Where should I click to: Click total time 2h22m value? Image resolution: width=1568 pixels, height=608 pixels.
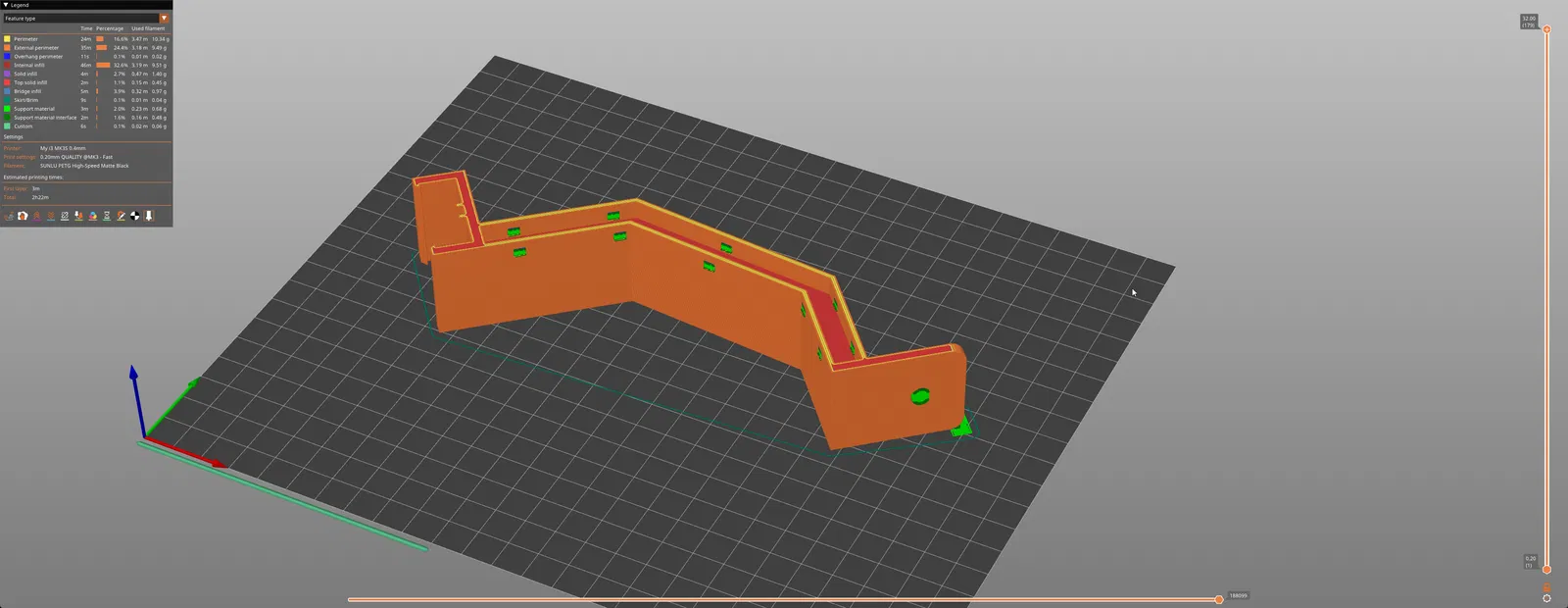pos(40,197)
